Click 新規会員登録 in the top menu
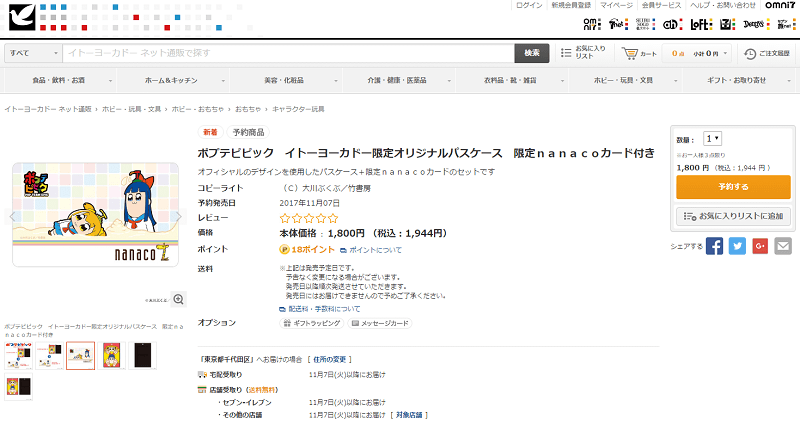This screenshot has height=425, width=800. (x=571, y=5)
